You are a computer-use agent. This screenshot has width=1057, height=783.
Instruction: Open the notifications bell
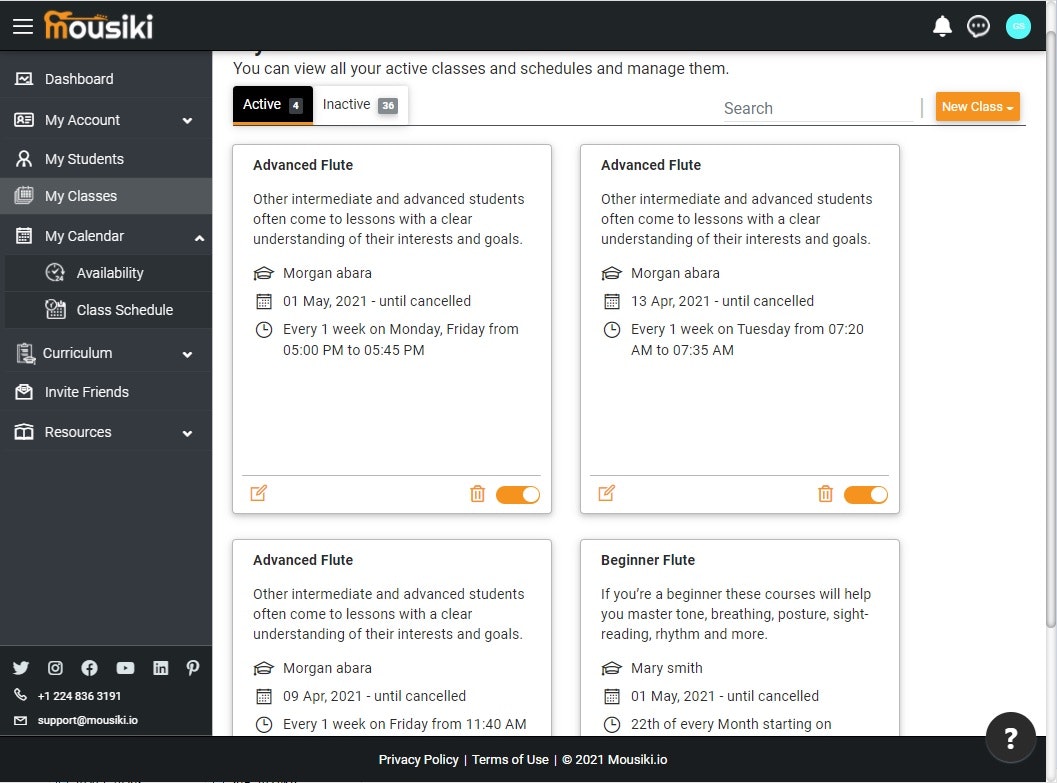point(942,26)
